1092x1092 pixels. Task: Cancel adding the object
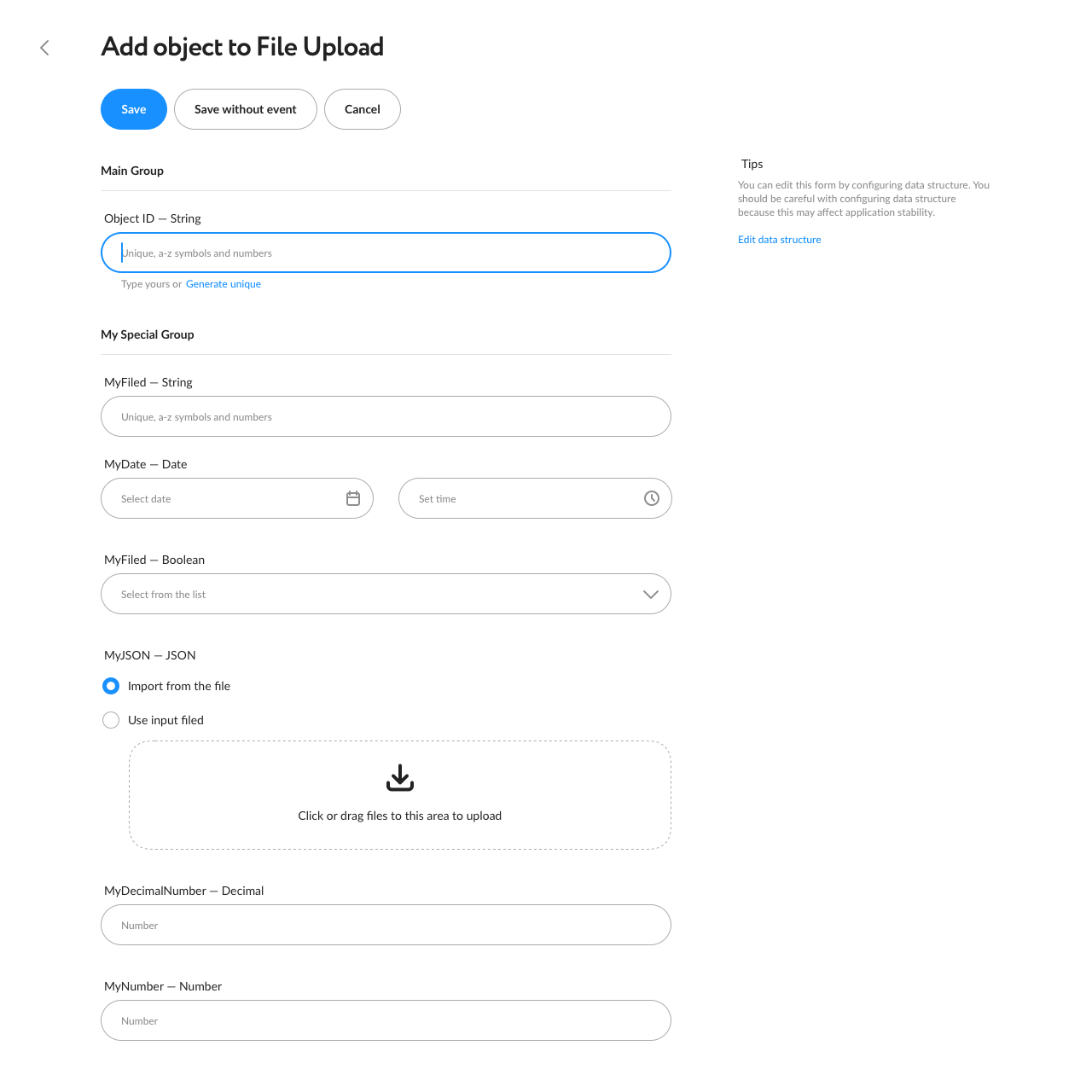(363, 109)
